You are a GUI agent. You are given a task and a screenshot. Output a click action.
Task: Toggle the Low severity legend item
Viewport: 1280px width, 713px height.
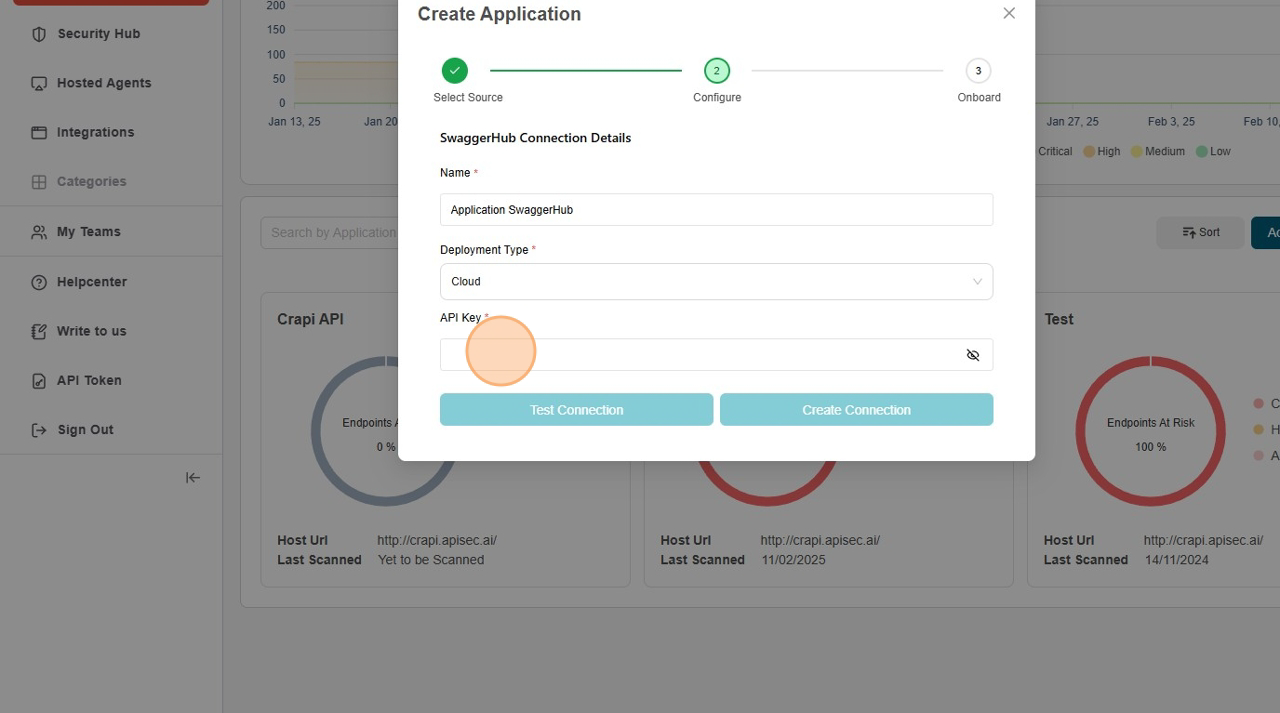tap(1211, 152)
